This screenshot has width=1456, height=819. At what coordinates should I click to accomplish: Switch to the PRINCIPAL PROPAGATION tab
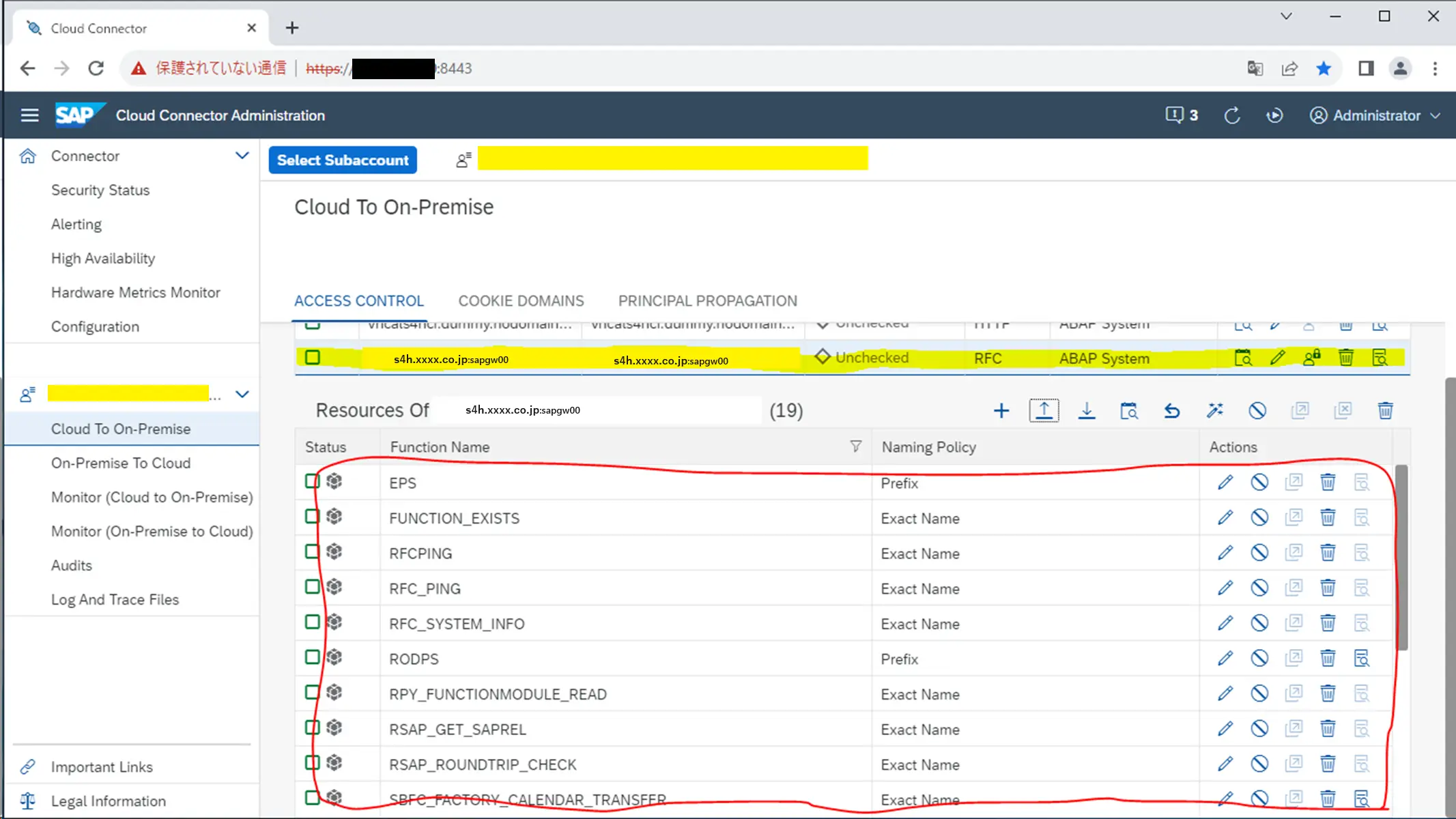click(707, 301)
